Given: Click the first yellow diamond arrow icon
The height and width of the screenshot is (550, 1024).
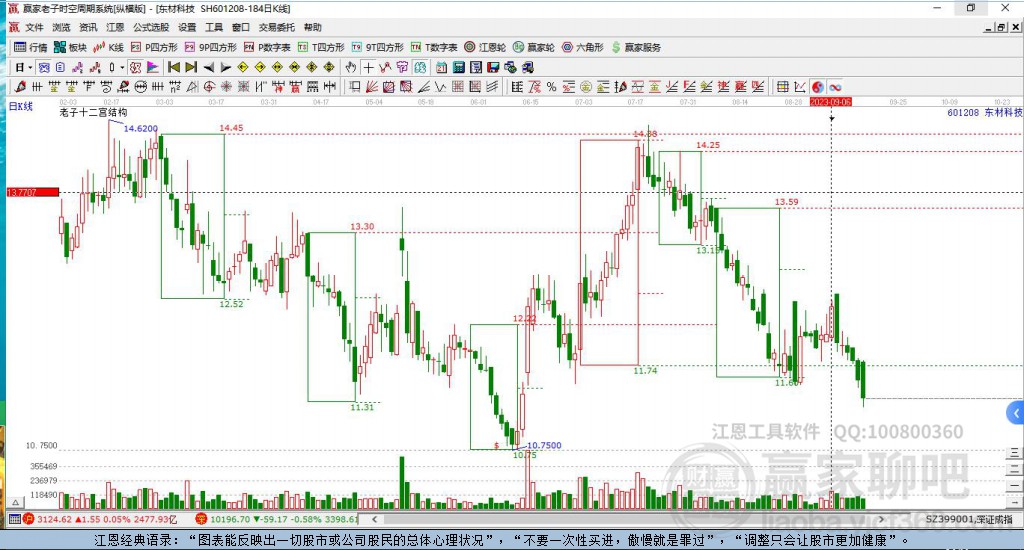Looking at the screenshot, I should pyautogui.click(x=243, y=67).
